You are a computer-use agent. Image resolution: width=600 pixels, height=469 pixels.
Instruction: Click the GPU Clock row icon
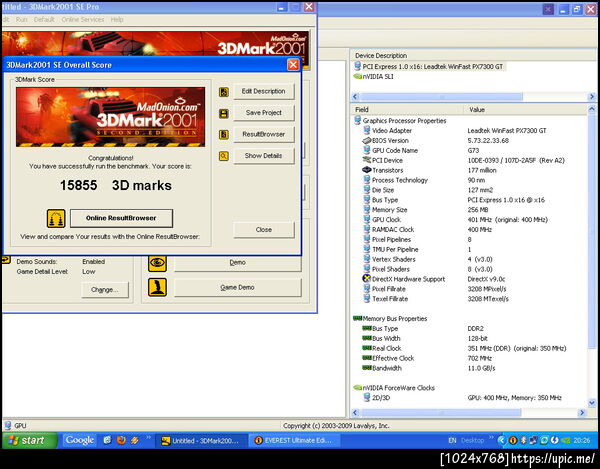[x=367, y=220]
